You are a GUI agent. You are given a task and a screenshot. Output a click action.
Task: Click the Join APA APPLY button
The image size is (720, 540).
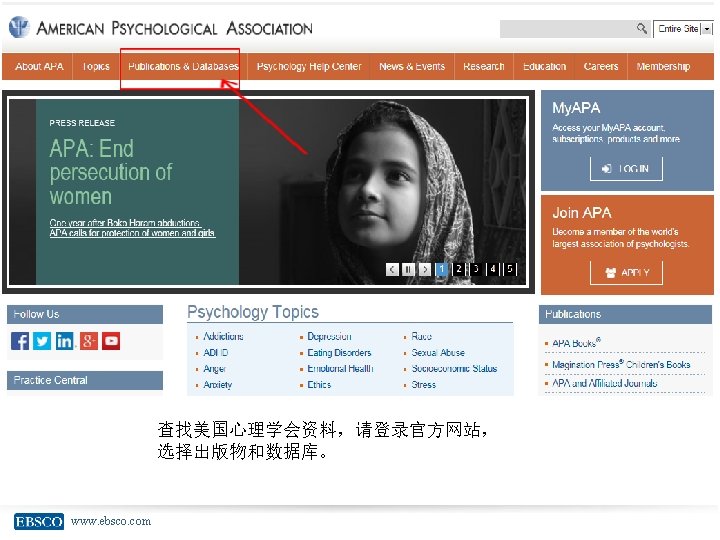[x=626, y=273]
